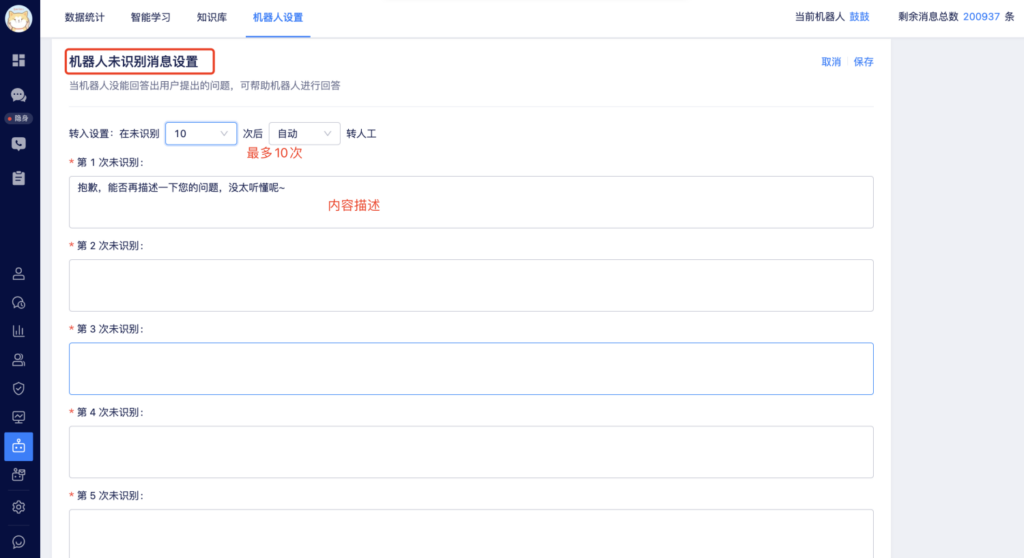The image size is (1024, 558).
Task: Click the cat avatar profile picture
Action: [18, 18]
